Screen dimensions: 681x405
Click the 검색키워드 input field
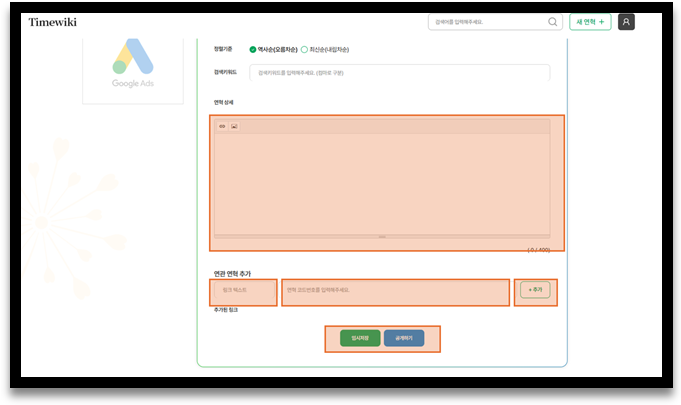tap(400, 72)
